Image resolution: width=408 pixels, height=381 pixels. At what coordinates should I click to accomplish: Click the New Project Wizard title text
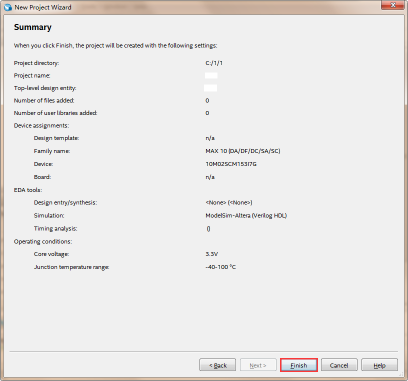coord(43,7)
